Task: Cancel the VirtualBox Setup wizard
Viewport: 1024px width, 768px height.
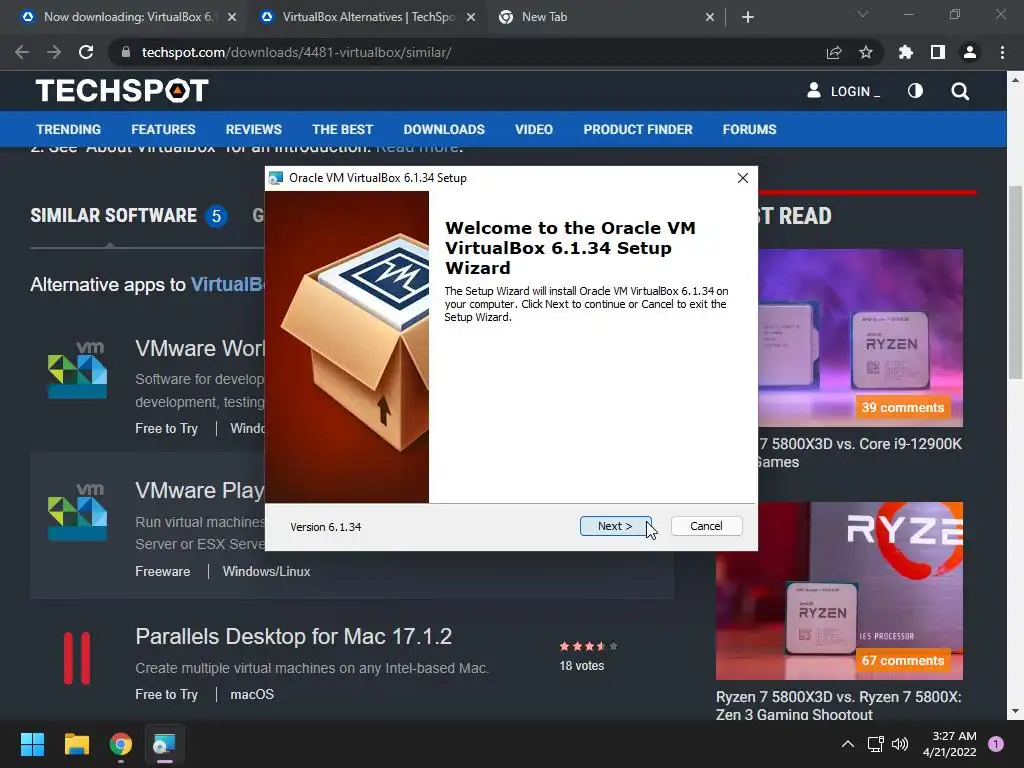Action: point(706,526)
